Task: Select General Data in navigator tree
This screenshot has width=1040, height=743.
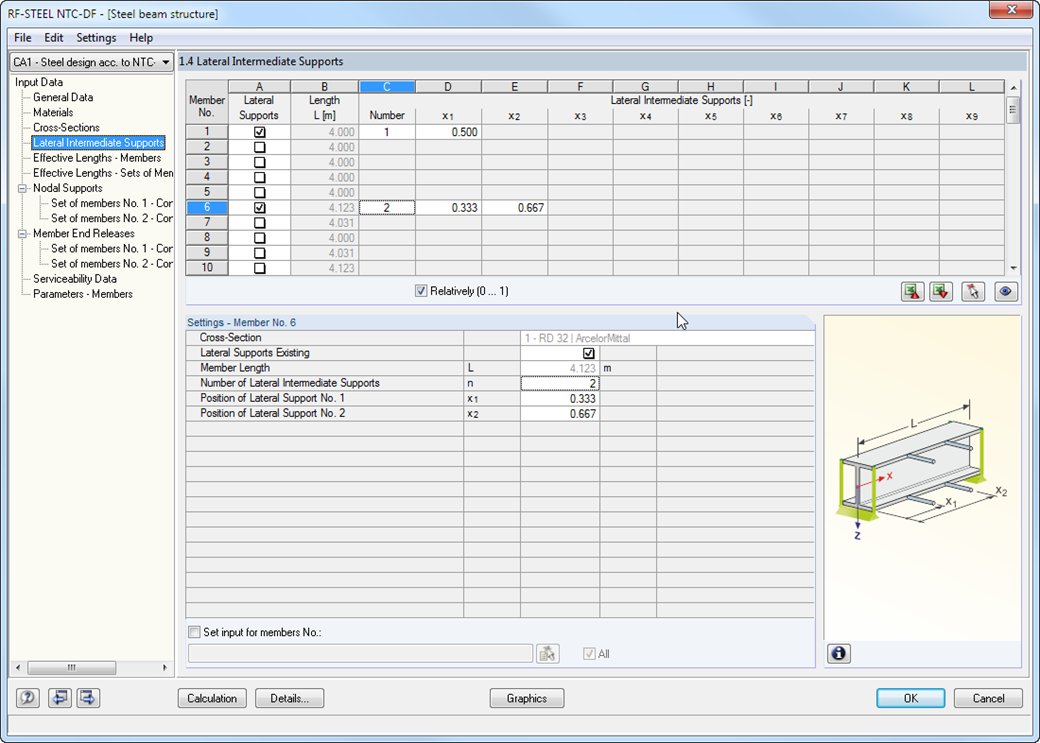Action: point(63,98)
